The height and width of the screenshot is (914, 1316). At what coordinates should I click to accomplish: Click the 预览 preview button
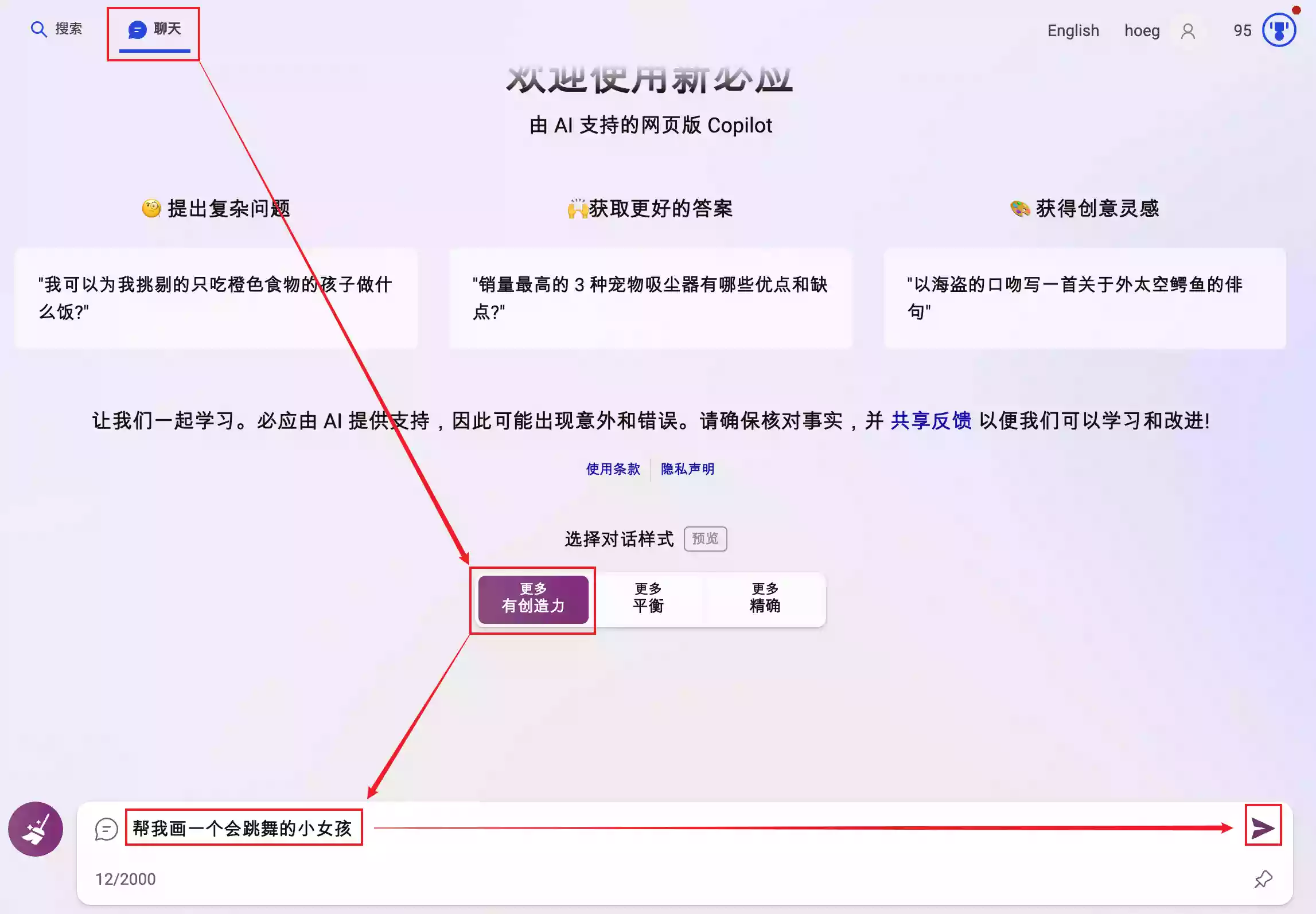[707, 539]
